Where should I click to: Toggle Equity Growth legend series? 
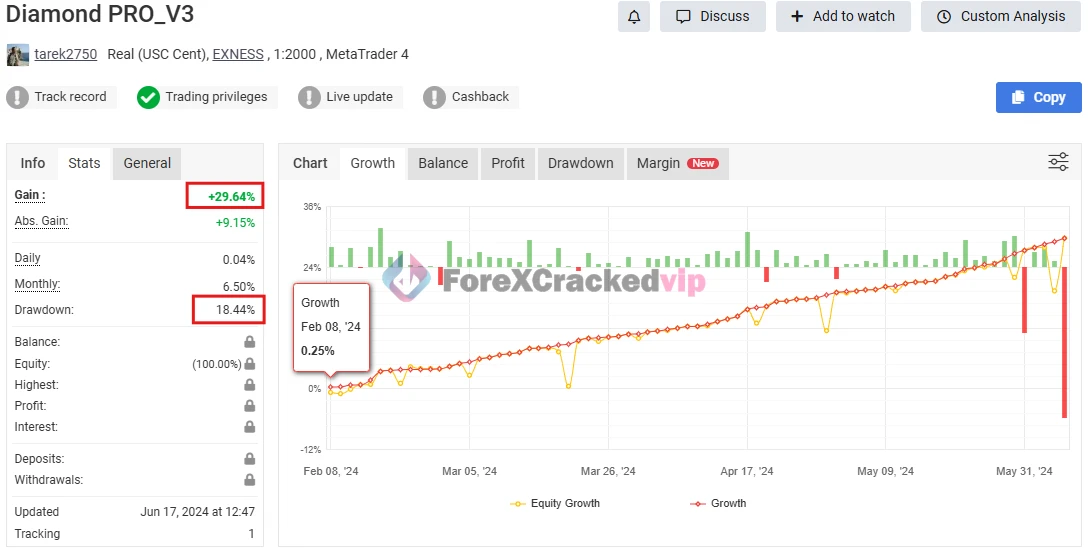[x=555, y=503]
